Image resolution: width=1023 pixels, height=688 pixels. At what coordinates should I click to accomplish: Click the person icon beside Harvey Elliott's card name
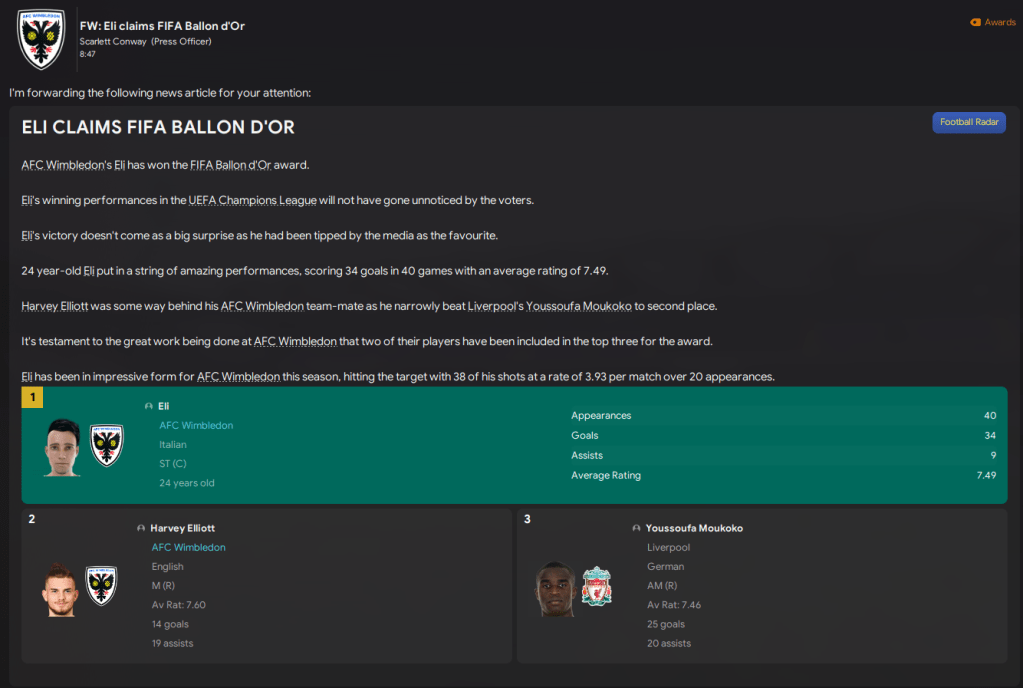pos(141,528)
